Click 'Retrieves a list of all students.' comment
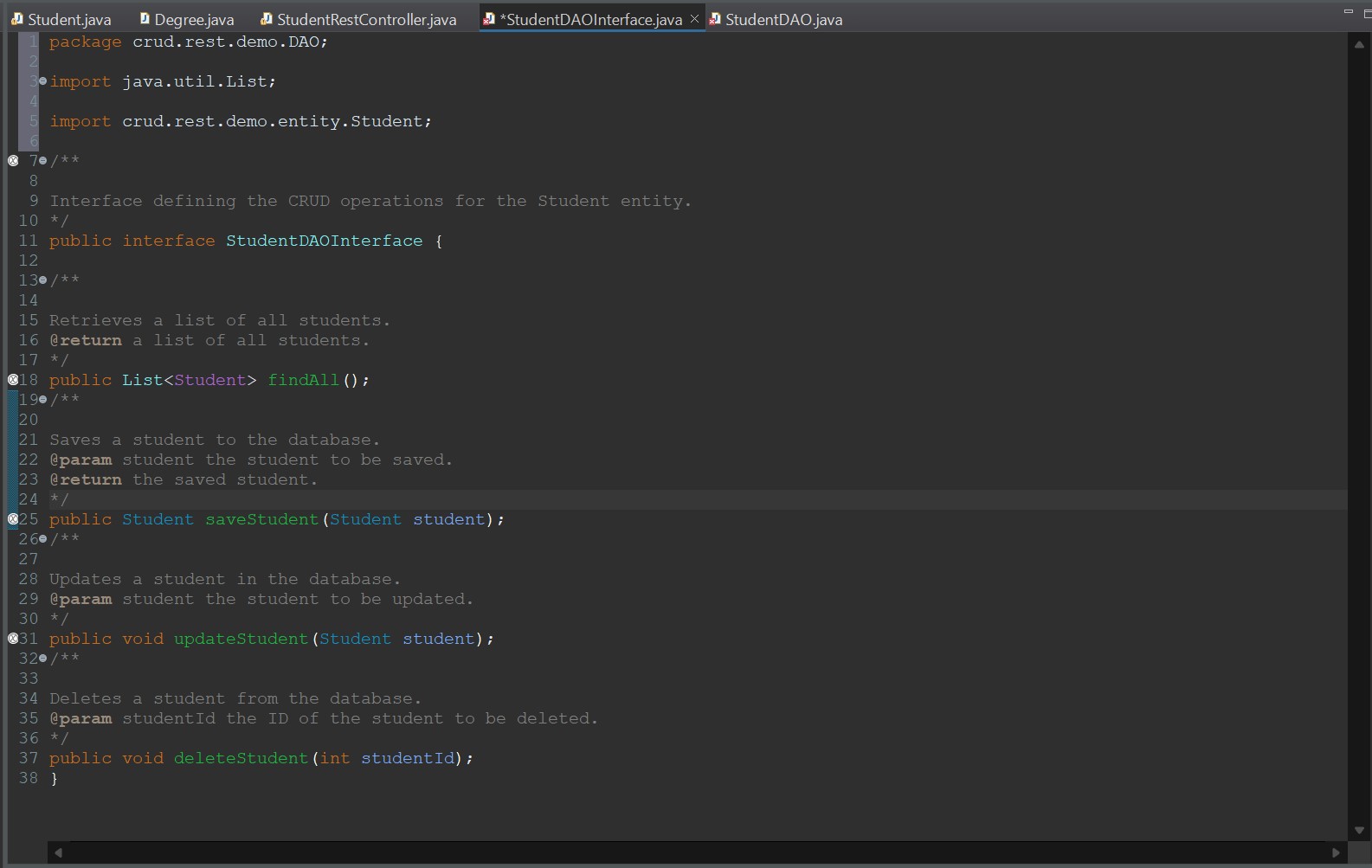 [x=220, y=320]
